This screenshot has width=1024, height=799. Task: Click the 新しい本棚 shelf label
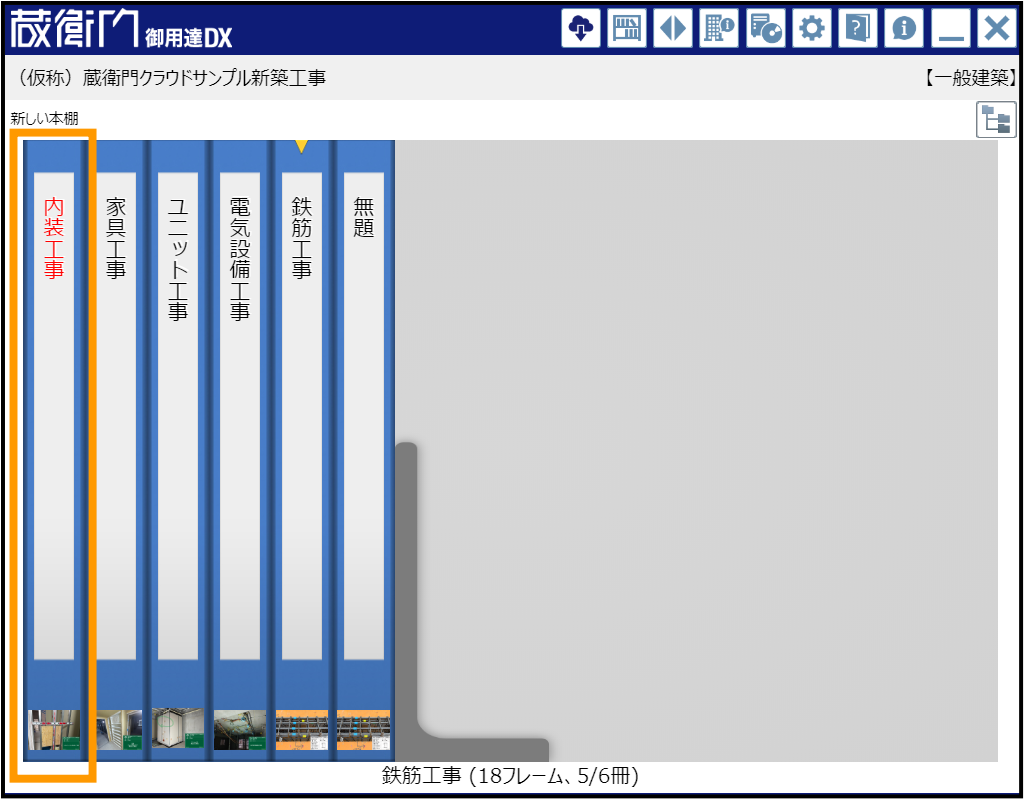tap(44, 118)
